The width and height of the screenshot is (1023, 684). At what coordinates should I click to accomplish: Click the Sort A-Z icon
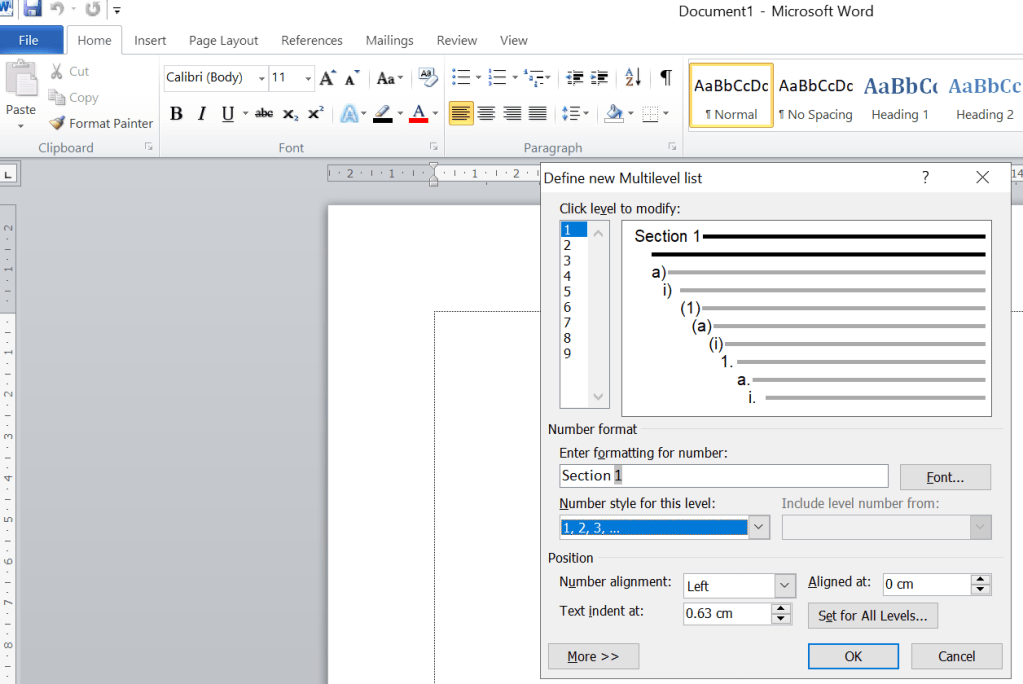633,78
